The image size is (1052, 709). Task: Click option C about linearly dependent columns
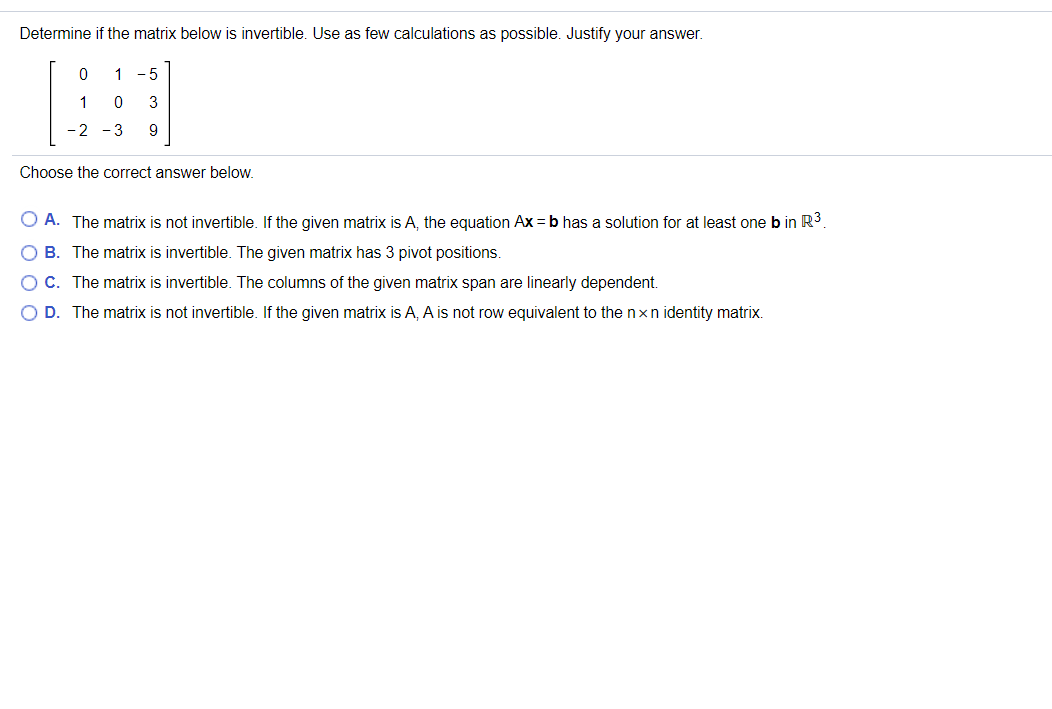pyautogui.click(x=350, y=282)
